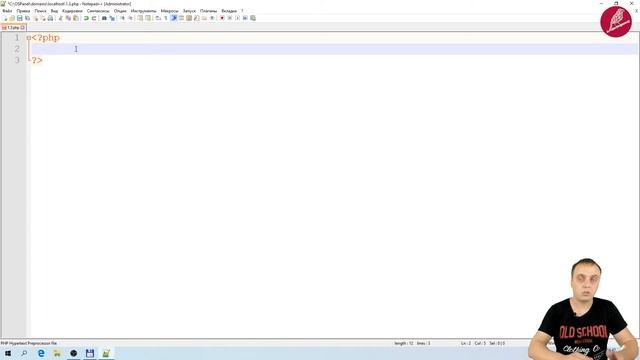
Task: Toggle file monitoring eye icon
Action: pyautogui.click(x=212, y=18)
